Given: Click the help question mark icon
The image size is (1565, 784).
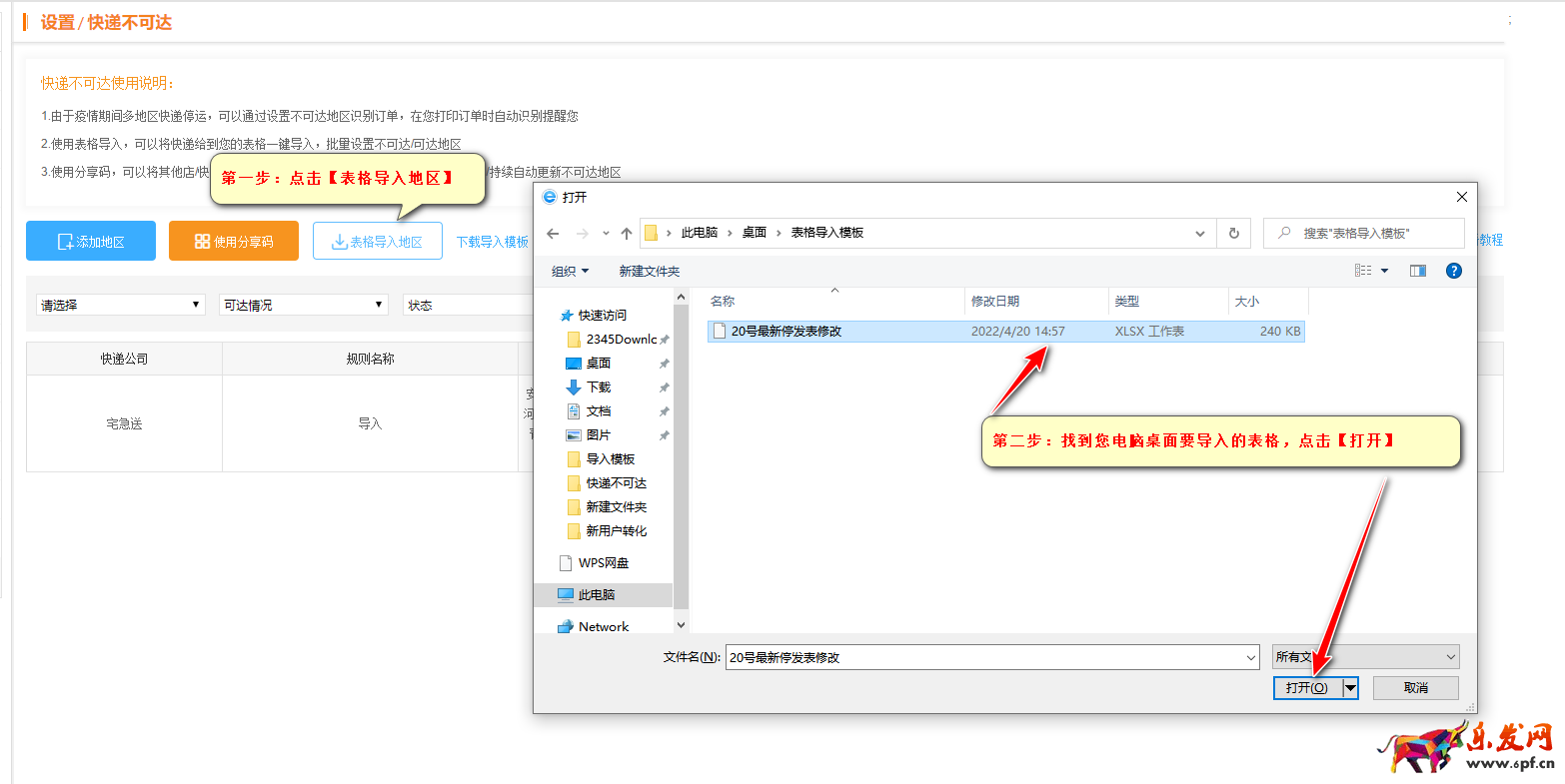Looking at the screenshot, I should [1454, 271].
